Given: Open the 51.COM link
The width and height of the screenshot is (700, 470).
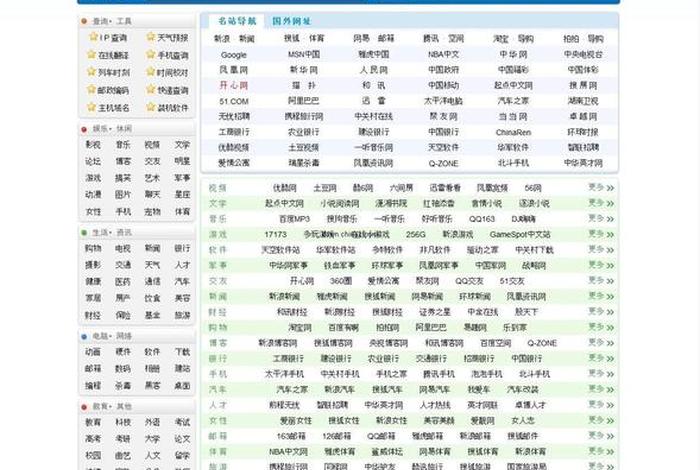Looking at the screenshot, I should (x=233, y=101).
